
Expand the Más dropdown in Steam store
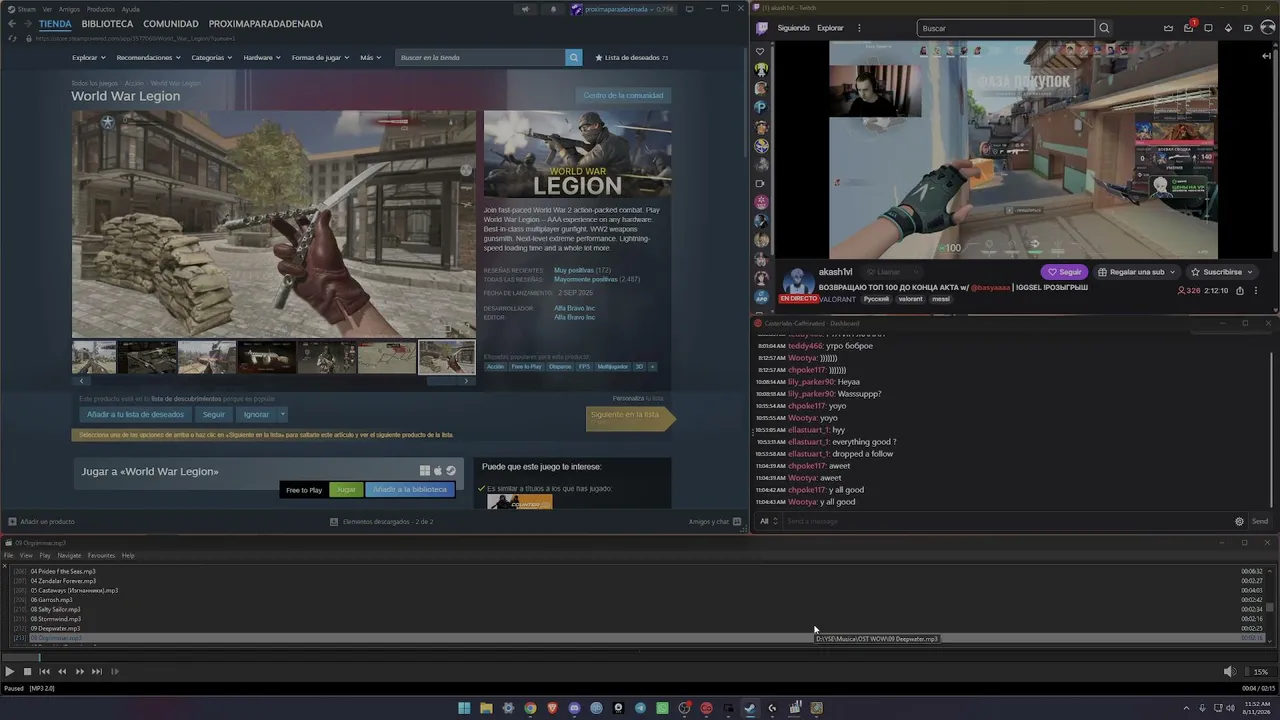(x=370, y=58)
